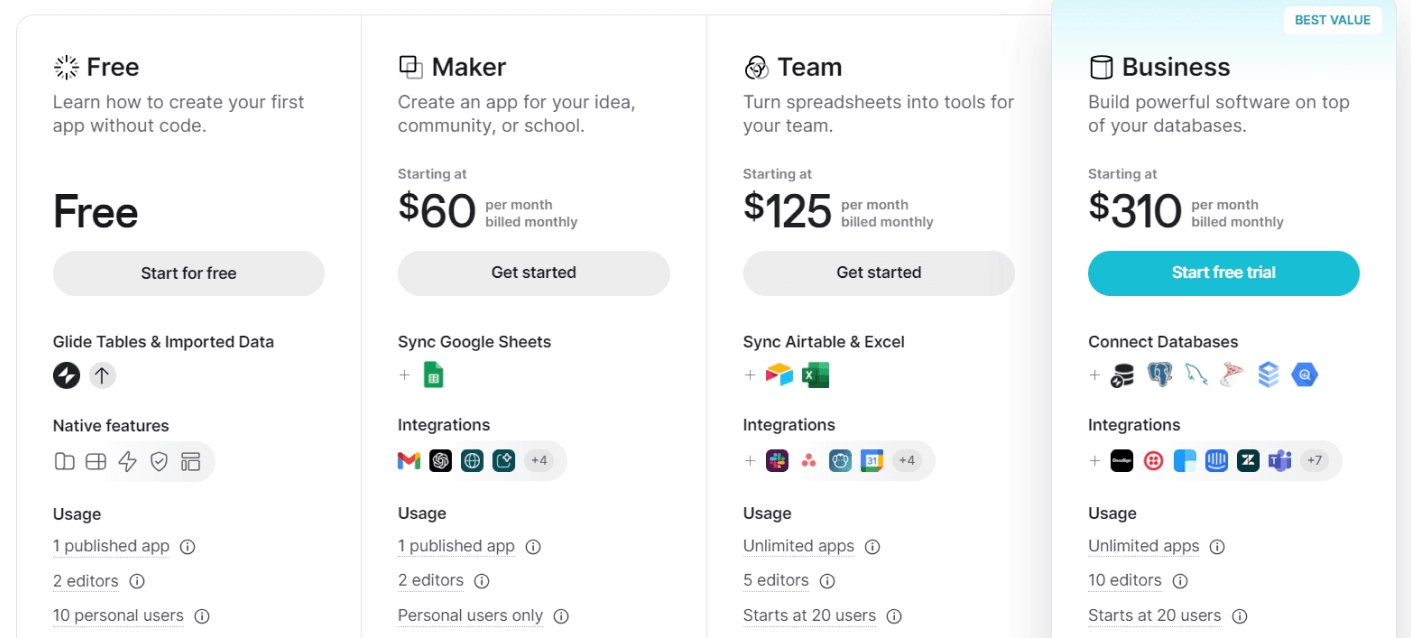Click the "Personal users only" underlined text
Screen dimensions: 1411x638
pos(470,616)
